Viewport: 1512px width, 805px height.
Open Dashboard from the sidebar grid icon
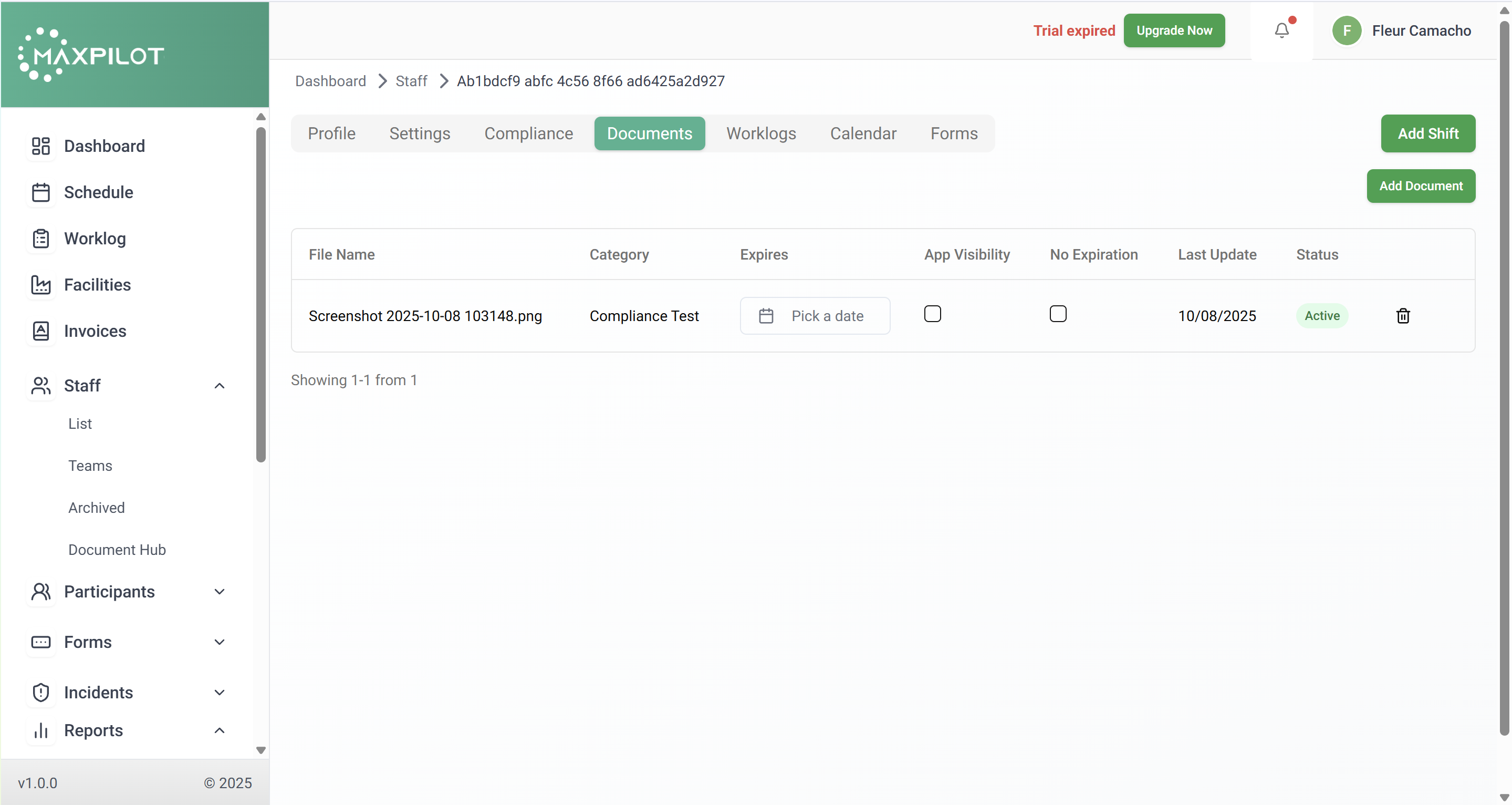pos(40,146)
